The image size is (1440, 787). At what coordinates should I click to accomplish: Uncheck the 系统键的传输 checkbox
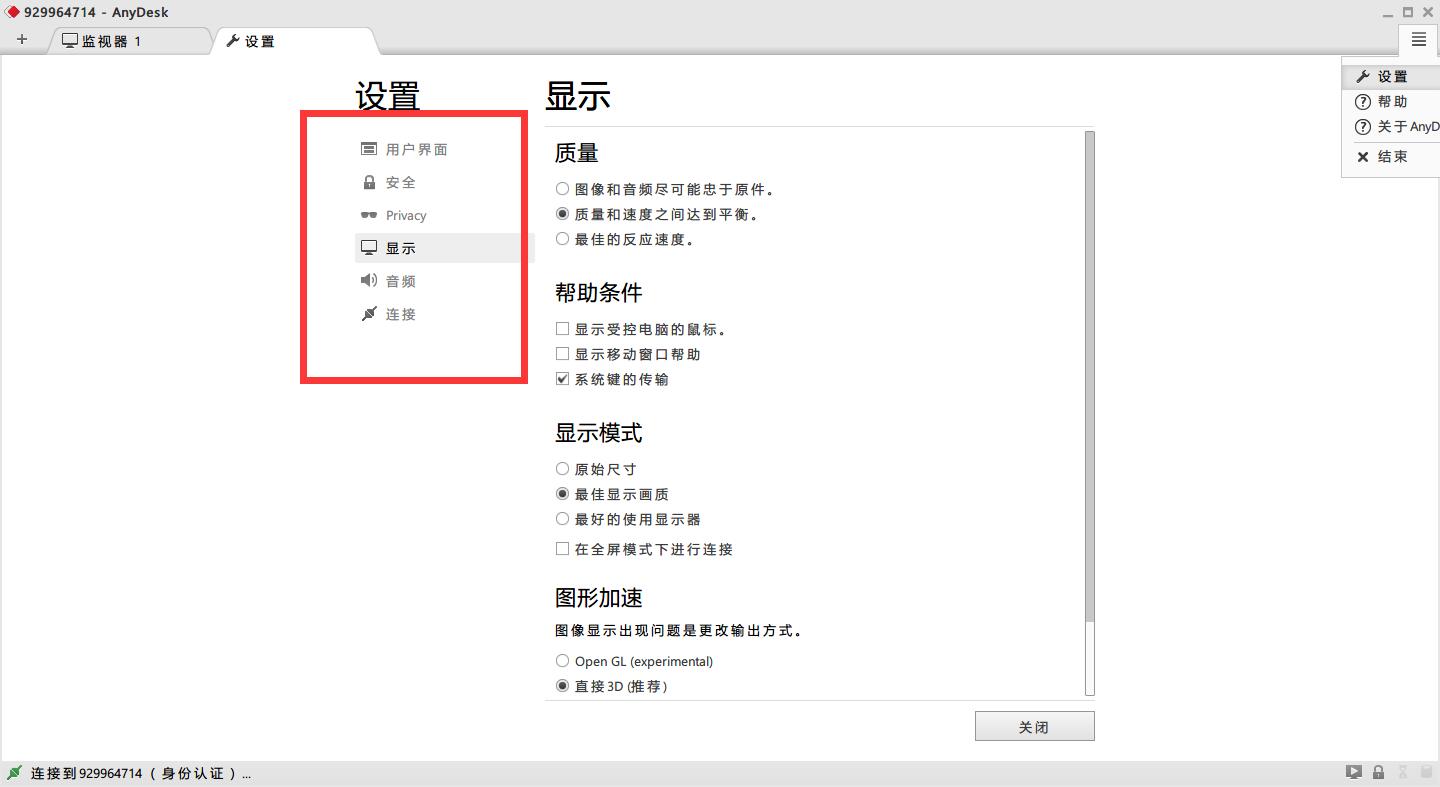(562, 379)
